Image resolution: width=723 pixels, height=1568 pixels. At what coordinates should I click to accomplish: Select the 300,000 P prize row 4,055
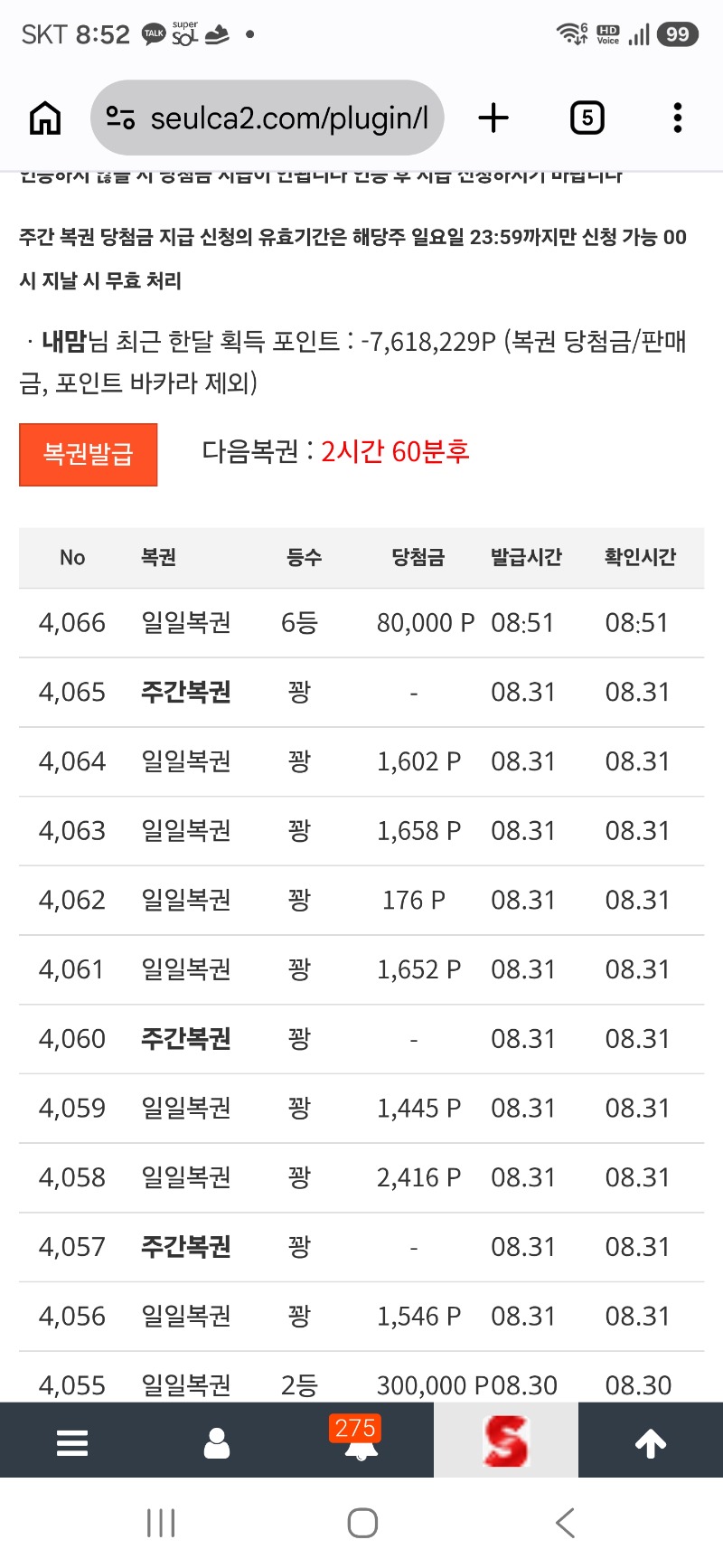point(361,1377)
